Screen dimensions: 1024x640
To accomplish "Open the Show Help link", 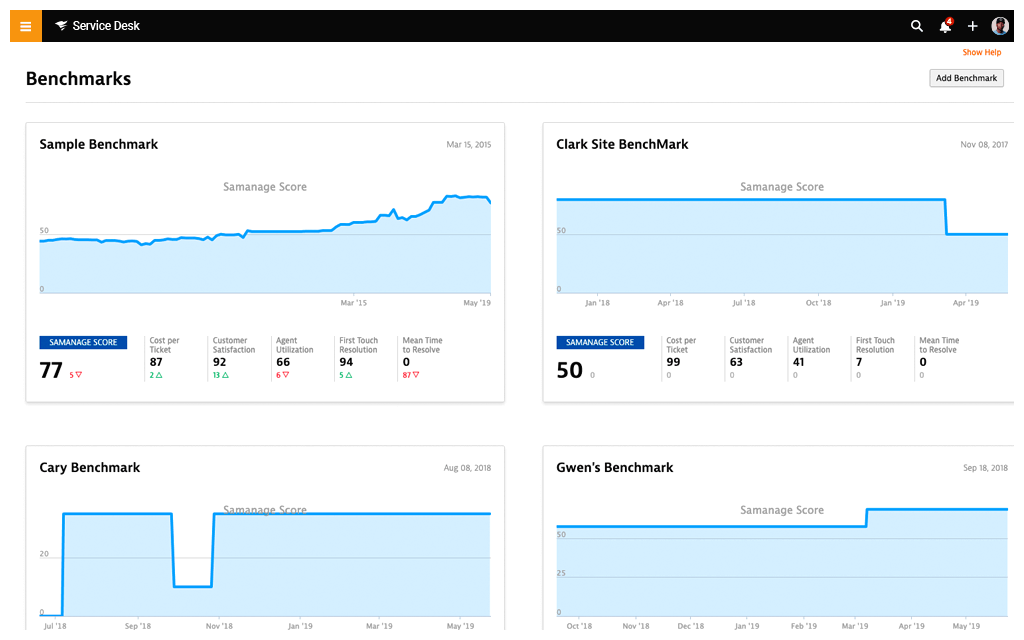I will click(981, 52).
